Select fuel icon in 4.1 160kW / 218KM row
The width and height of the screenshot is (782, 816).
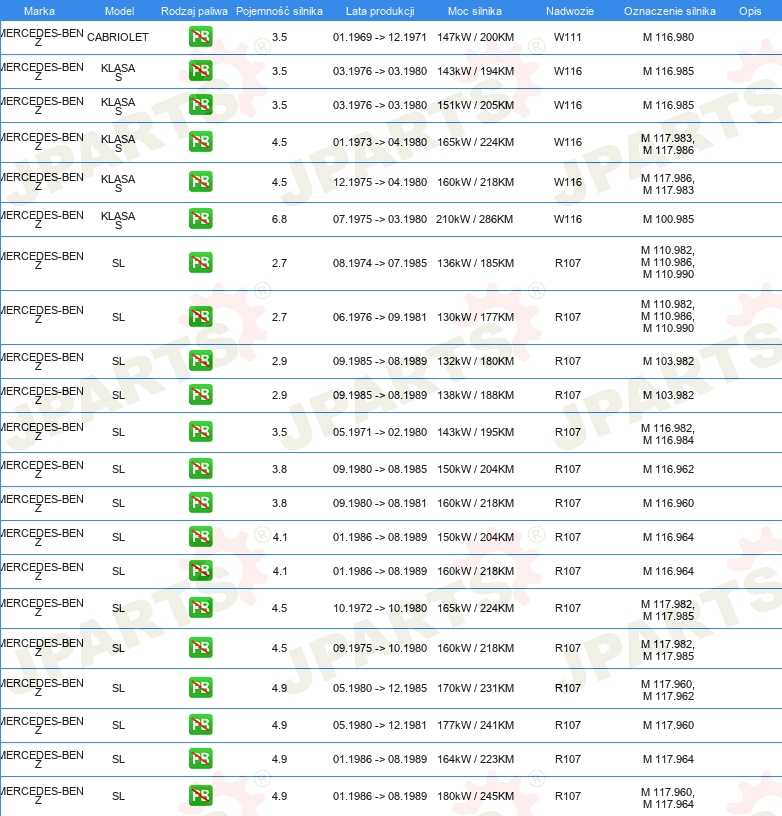tap(200, 570)
